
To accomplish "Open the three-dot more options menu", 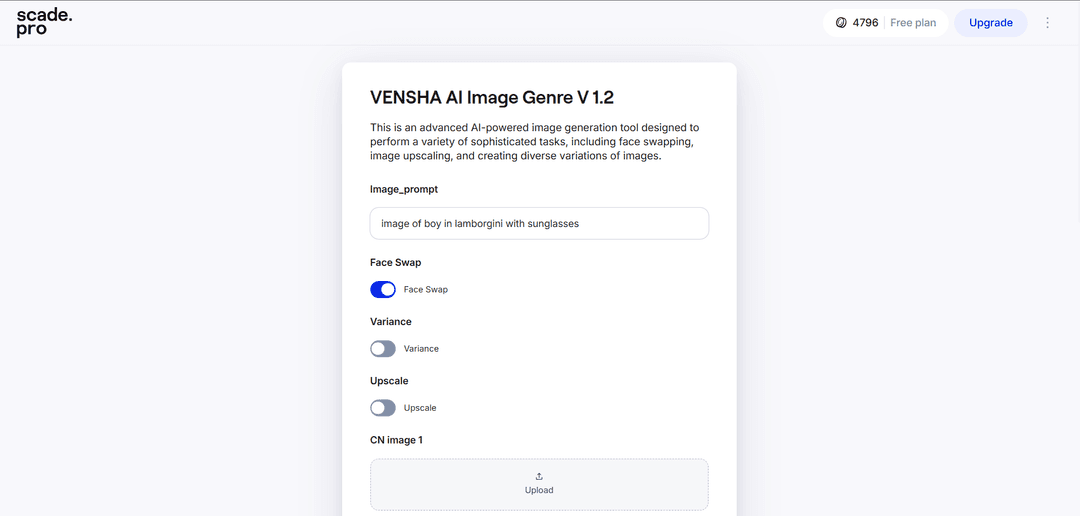I will [1048, 23].
